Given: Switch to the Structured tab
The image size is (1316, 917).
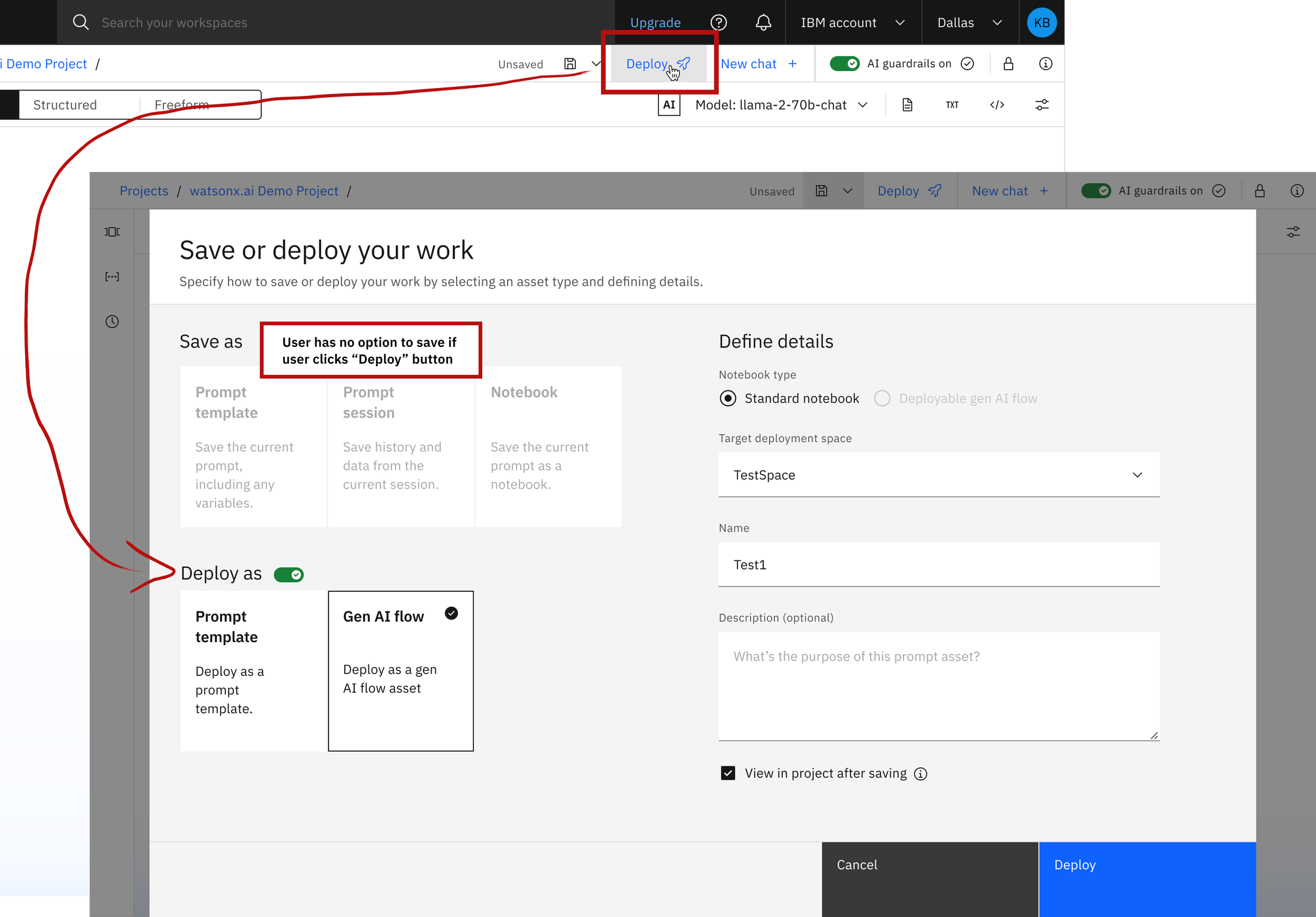Looking at the screenshot, I should pos(65,105).
